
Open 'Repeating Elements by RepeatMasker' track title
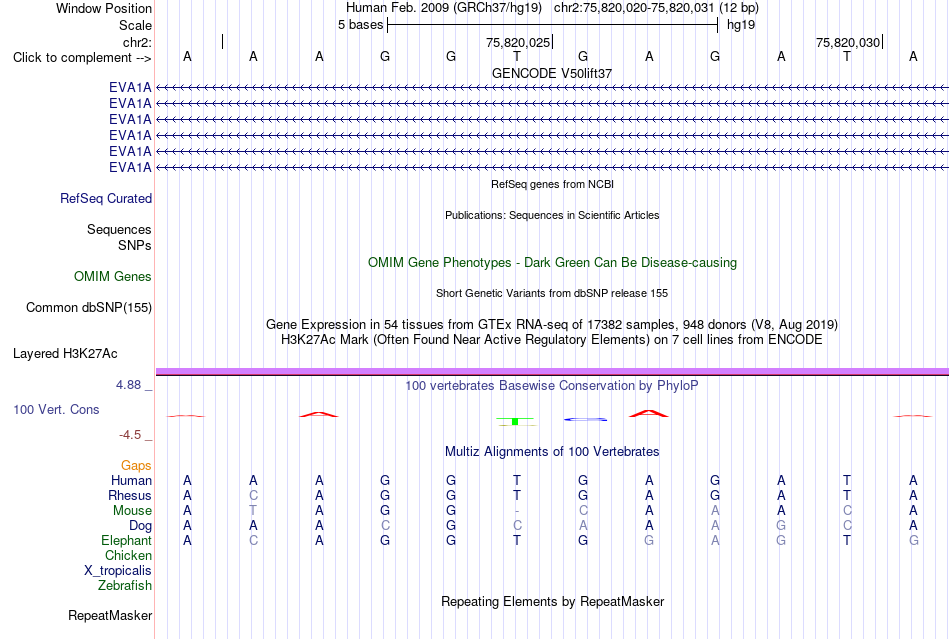click(x=553, y=602)
